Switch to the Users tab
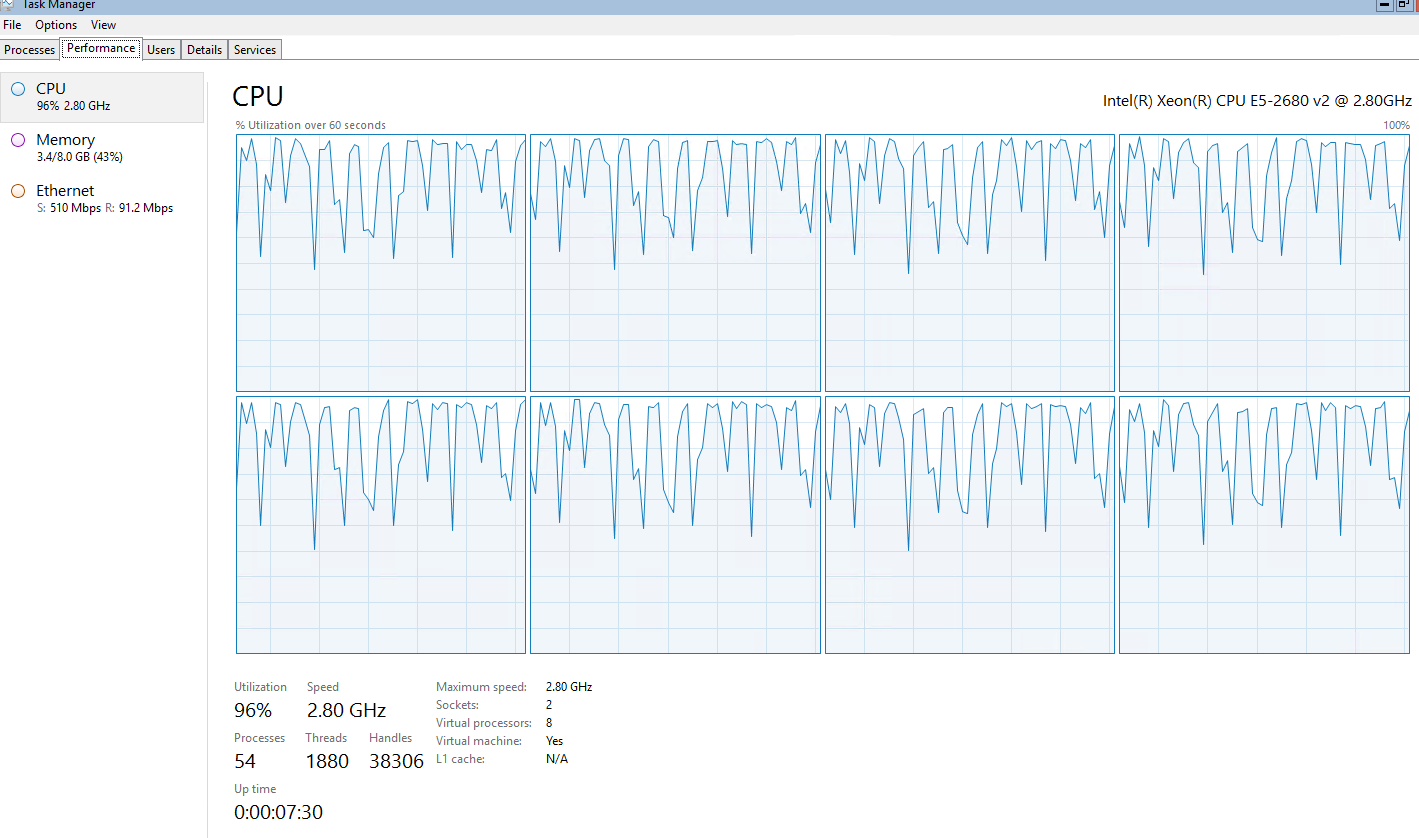 161,50
